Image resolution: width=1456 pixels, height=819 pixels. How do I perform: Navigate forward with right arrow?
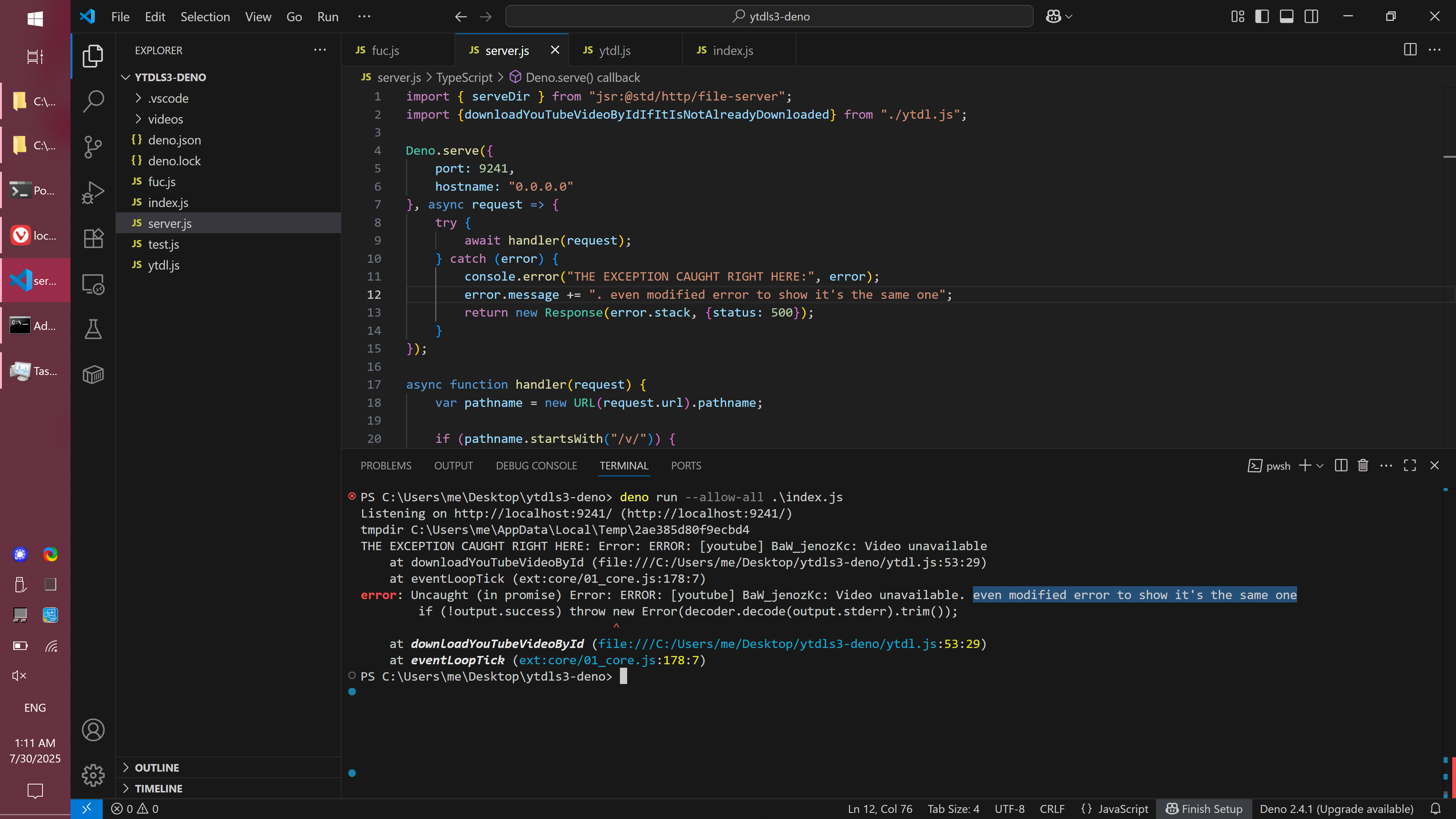tap(485, 16)
